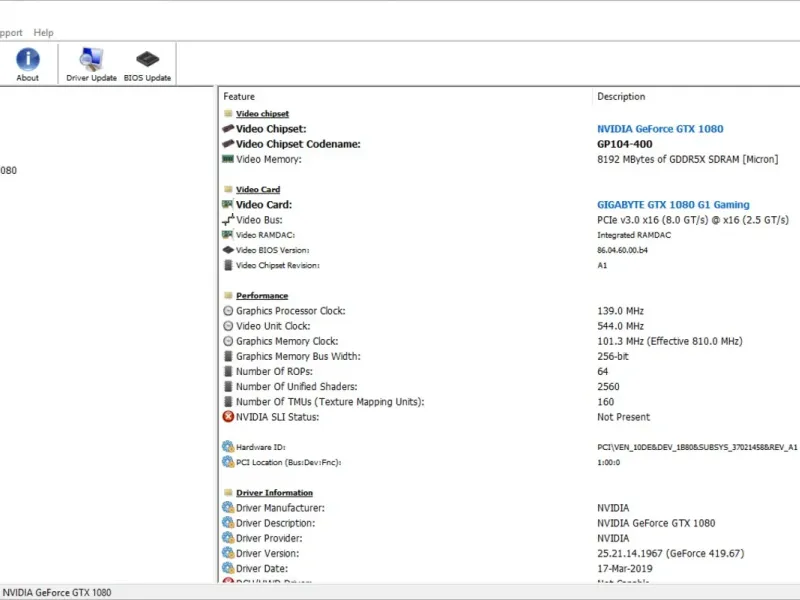Click the icon beside Video RAMDAC
The image size is (800, 600).
(x=228, y=235)
